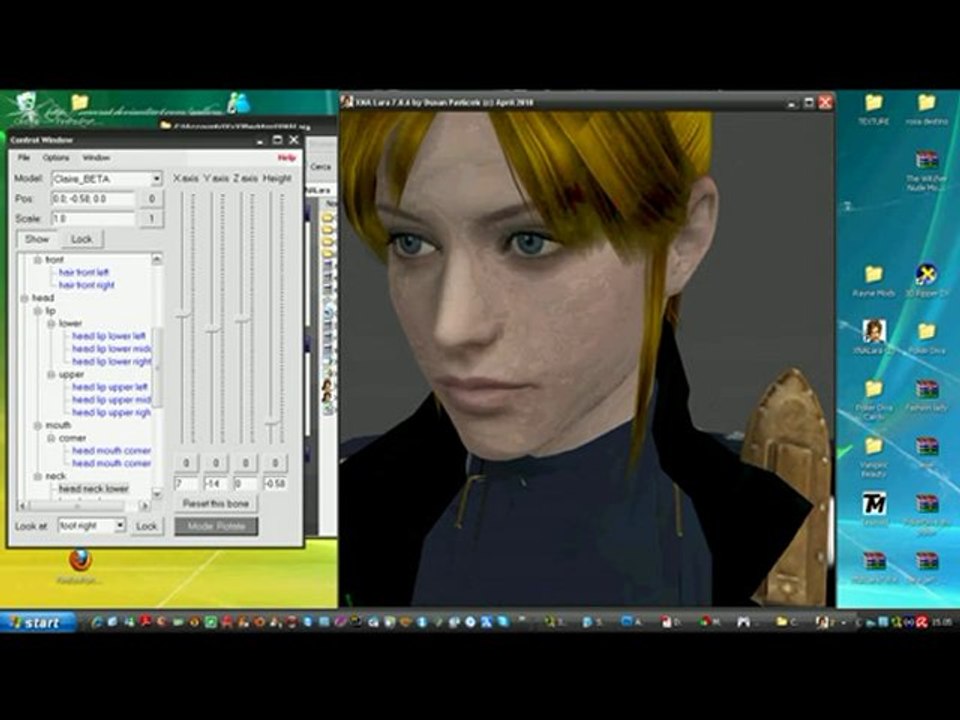Select the head lip lower right bone
This screenshot has height=720, width=960.
(x=111, y=362)
